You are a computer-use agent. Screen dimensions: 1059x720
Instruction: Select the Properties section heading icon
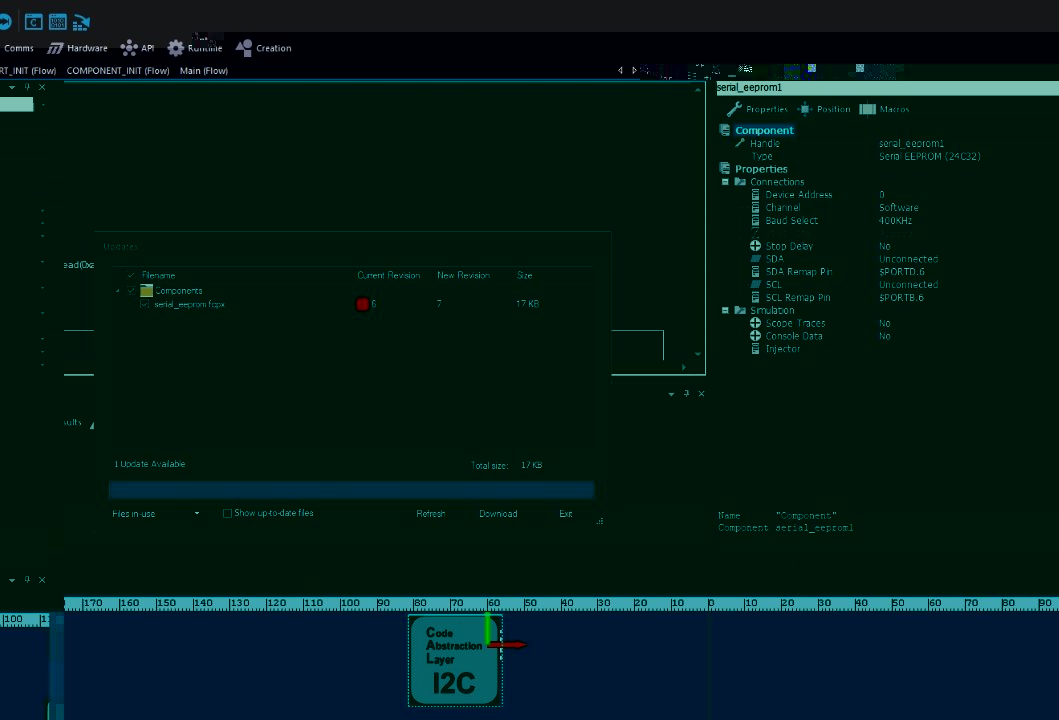pos(725,168)
